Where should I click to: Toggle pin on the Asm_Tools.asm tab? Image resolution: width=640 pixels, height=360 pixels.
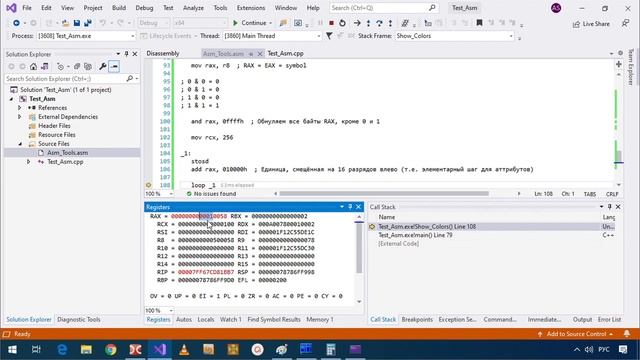tap(251, 54)
